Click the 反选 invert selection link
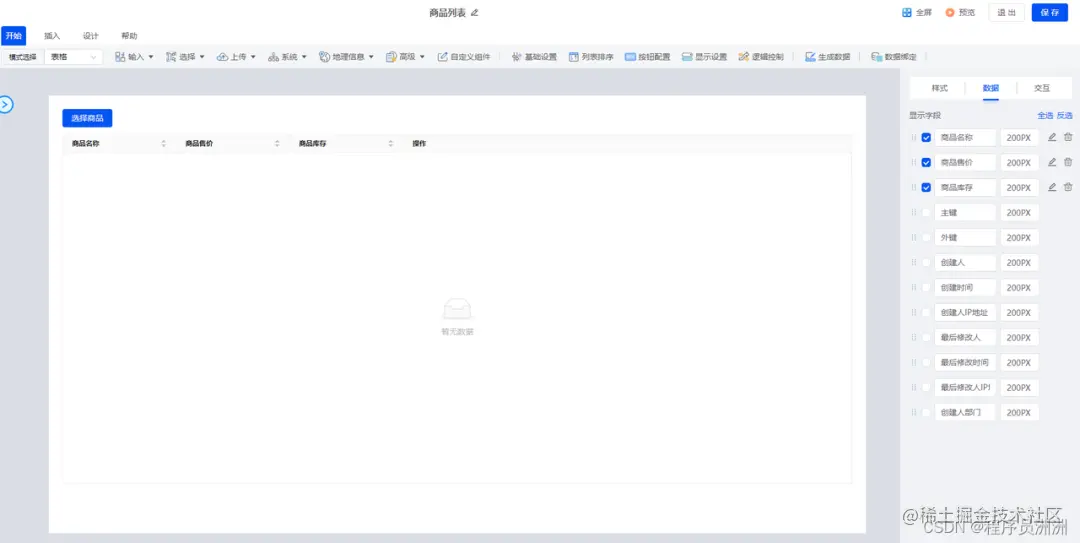This screenshot has width=1080, height=543. click(1065, 116)
